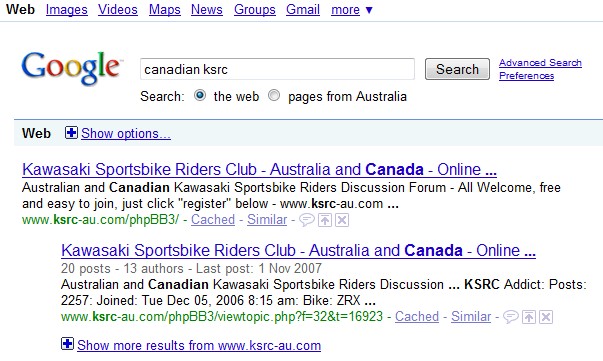Click the comment bubble icon on first result
Screen dimensions: 603x361
click(306, 220)
